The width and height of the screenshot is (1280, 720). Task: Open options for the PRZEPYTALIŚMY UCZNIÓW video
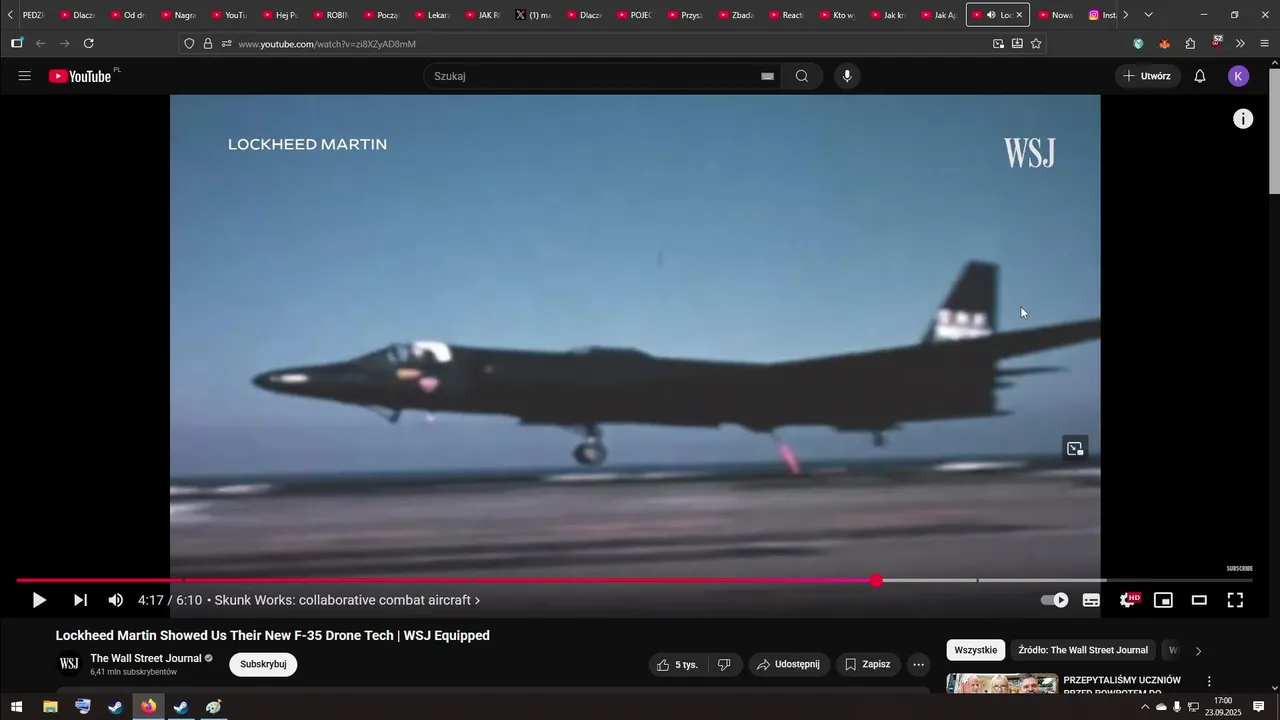click(1209, 681)
